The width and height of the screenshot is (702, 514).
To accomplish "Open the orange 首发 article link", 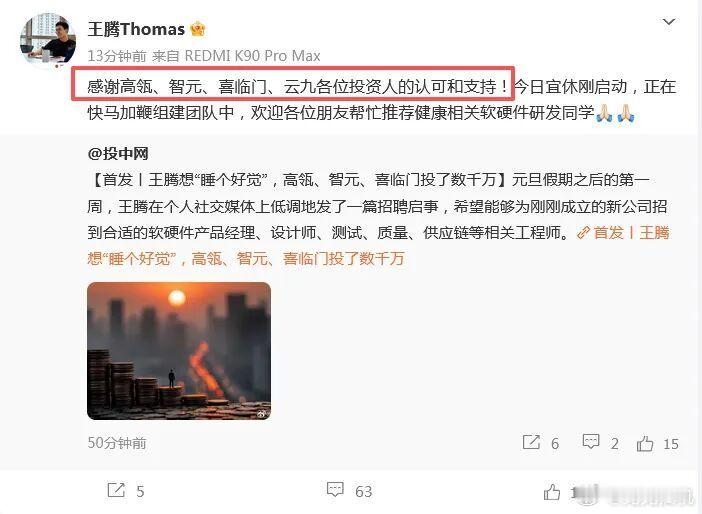I will click(378, 245).
